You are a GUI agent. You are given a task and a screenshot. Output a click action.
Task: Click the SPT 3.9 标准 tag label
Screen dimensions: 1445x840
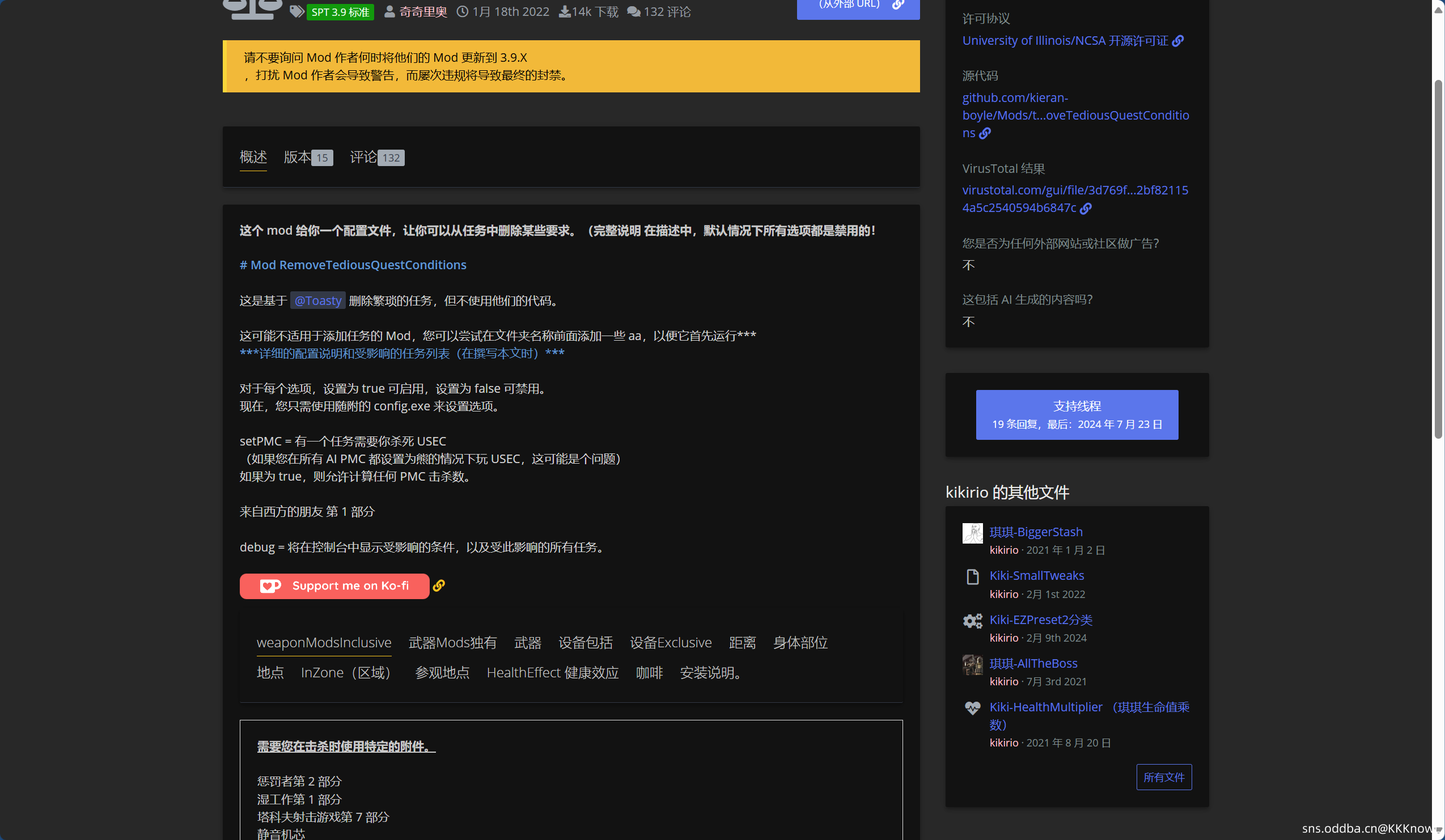coord(340,11)
